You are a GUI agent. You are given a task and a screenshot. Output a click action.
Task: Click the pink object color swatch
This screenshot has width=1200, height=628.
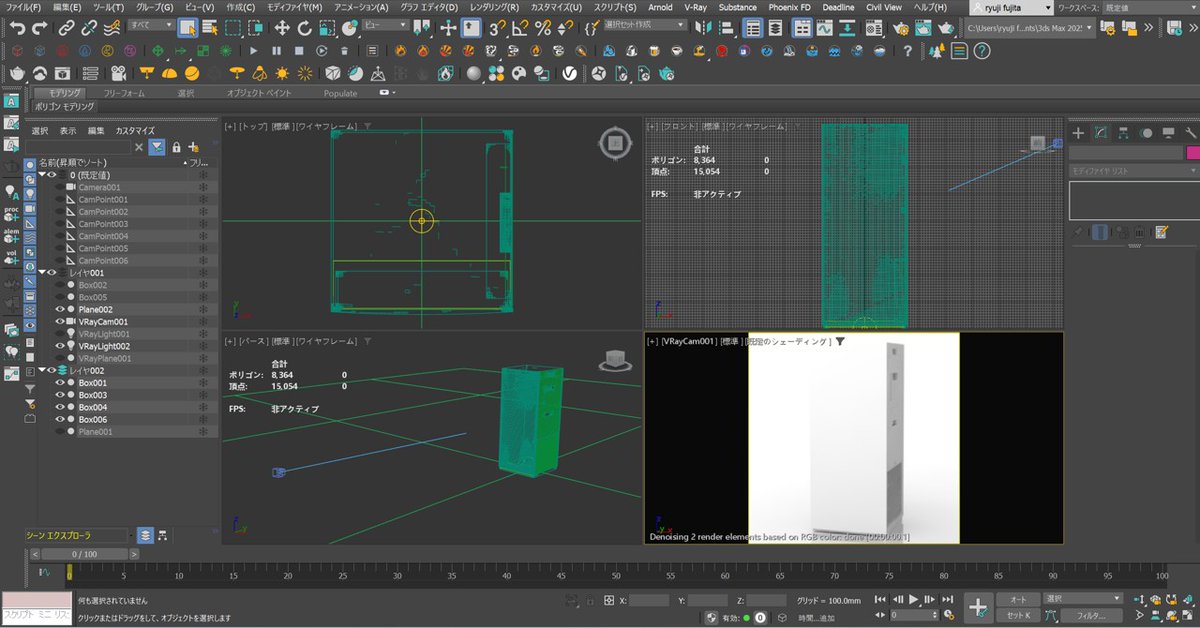point(1192,153)
